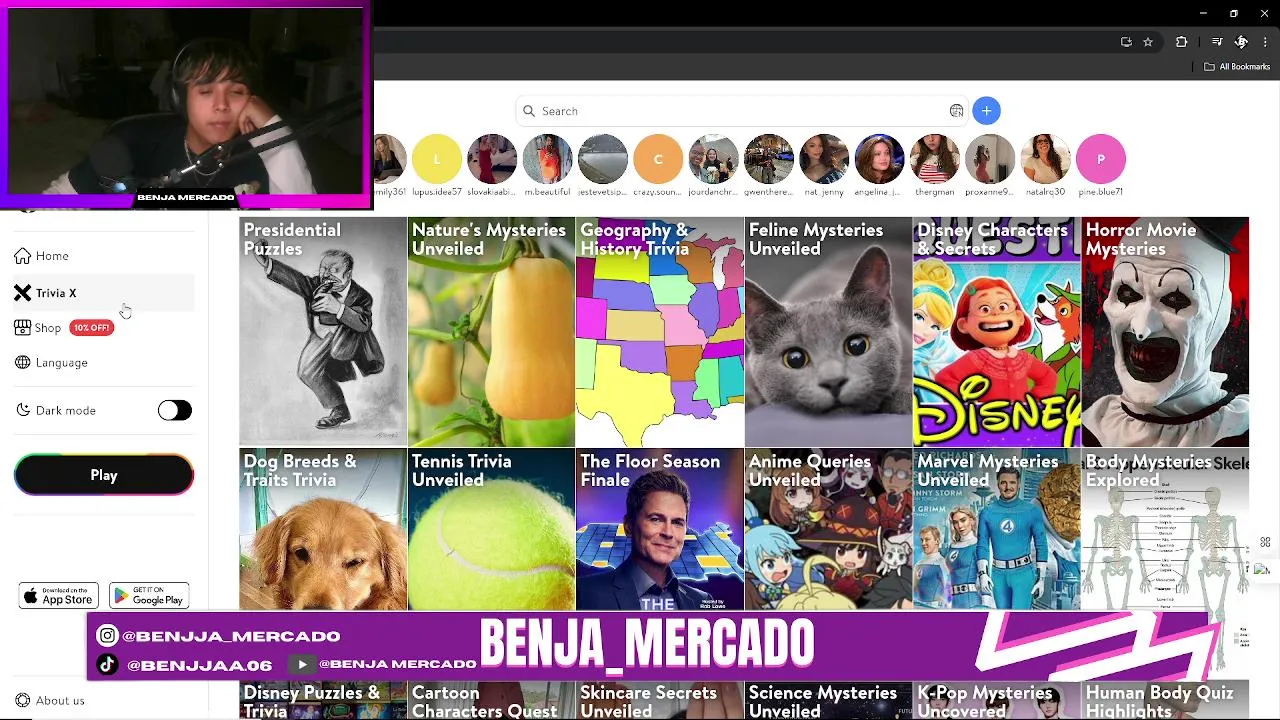The width and height of the screenshot is (1280, 720).
Task: Download on the App Store badge
Action: pyautogui.click(x=59, y=596)
